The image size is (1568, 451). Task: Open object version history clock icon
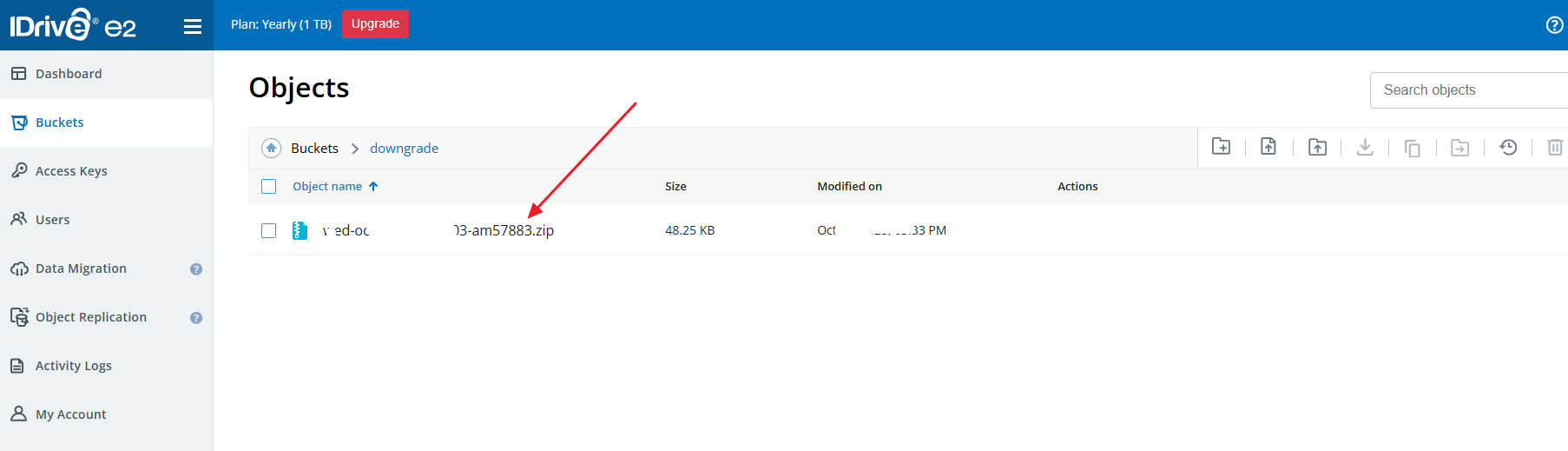[x=1508, y=147]
